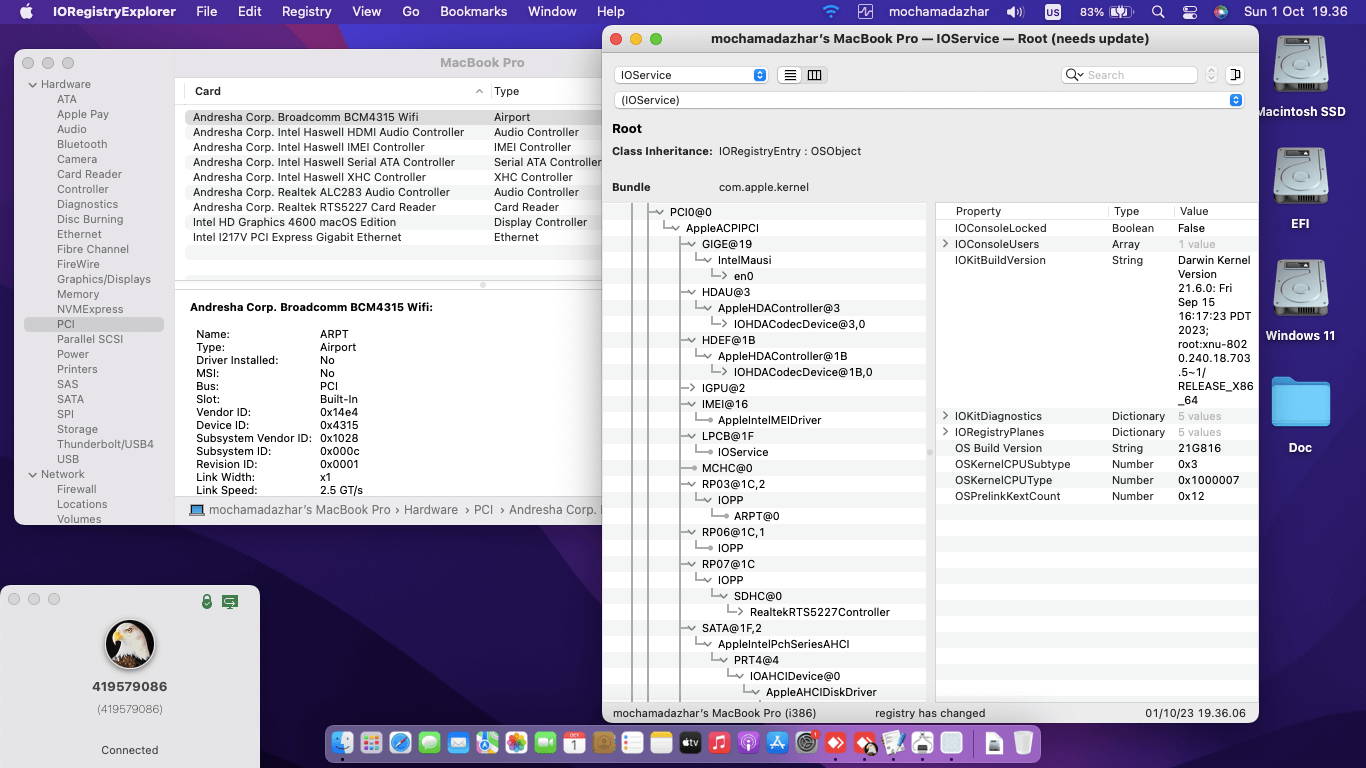Click the green lock security icon

[207, 601]
